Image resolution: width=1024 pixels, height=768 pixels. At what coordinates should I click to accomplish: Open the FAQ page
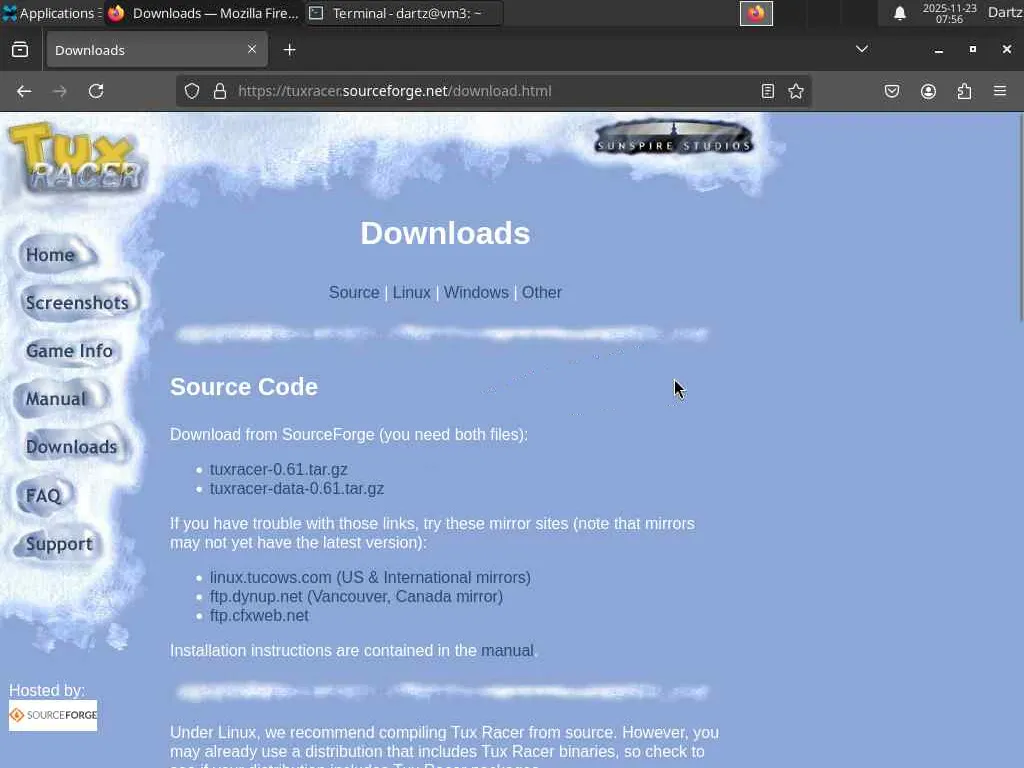point(44,496)
